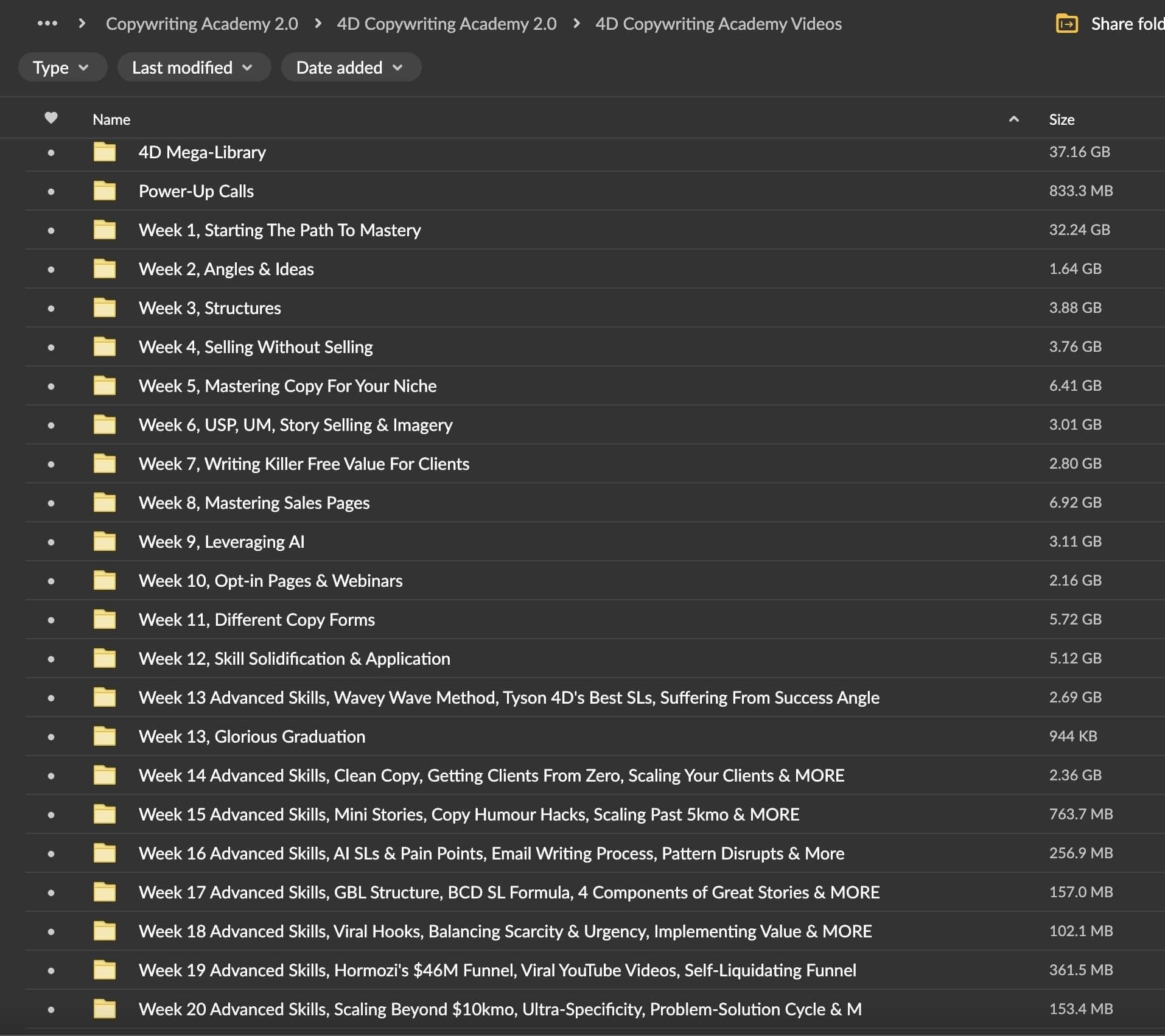Click 4D Copywriting Academy Videos breadcrumb
Screen dimensions: 1165x1036
coord(718,24)
